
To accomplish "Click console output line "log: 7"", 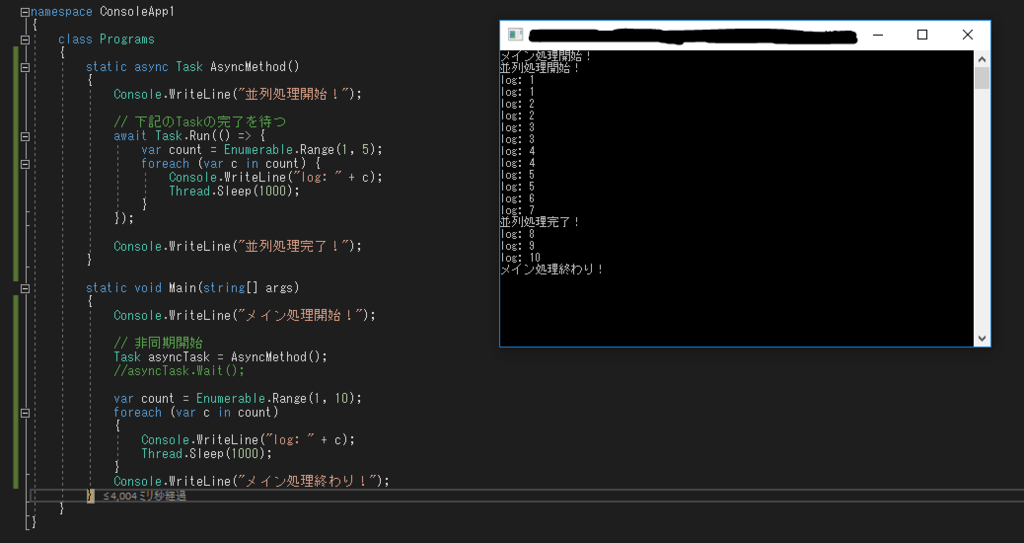I will point(518,210).
